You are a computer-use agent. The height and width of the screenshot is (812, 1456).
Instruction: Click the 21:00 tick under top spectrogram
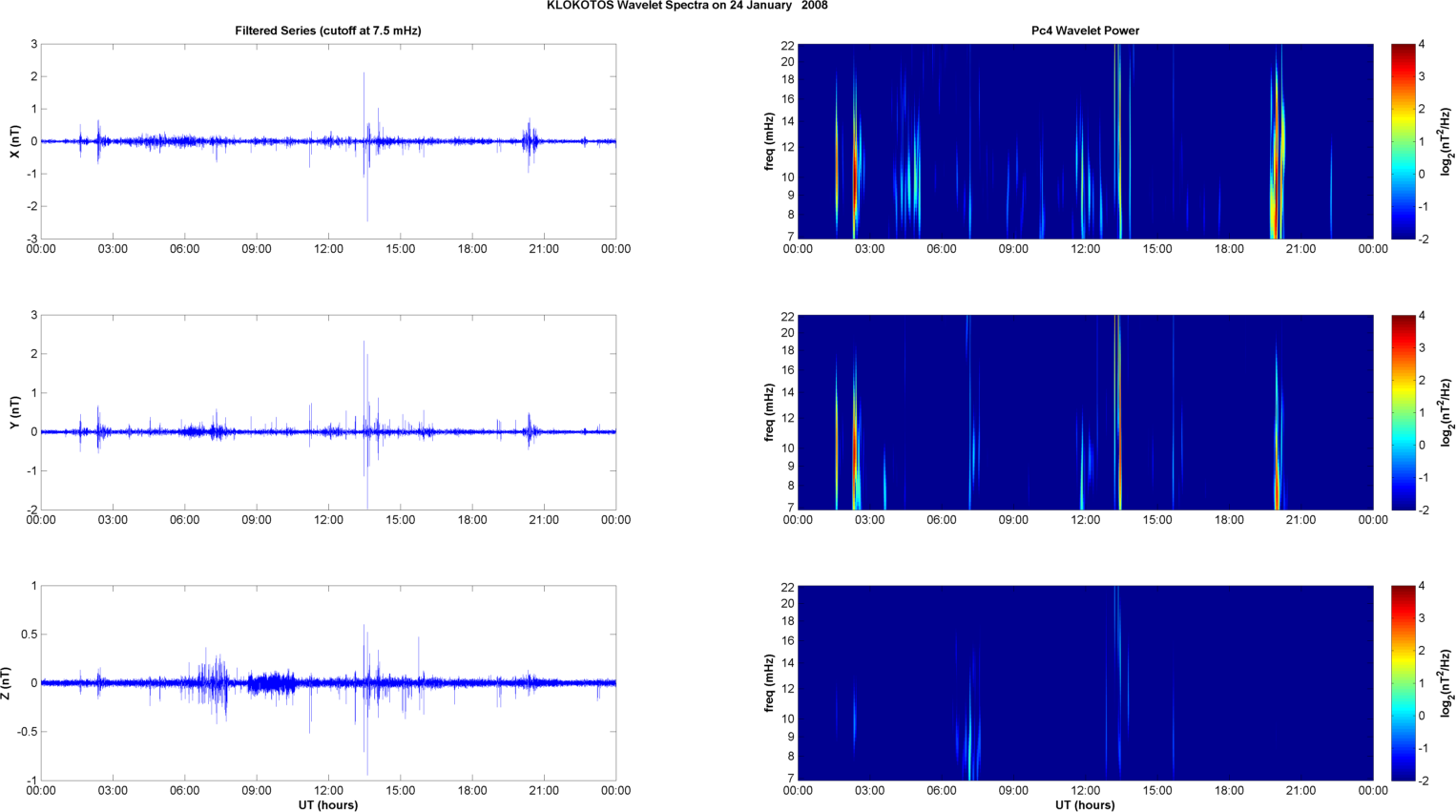pyautogui.click(x=1300, y=249)
